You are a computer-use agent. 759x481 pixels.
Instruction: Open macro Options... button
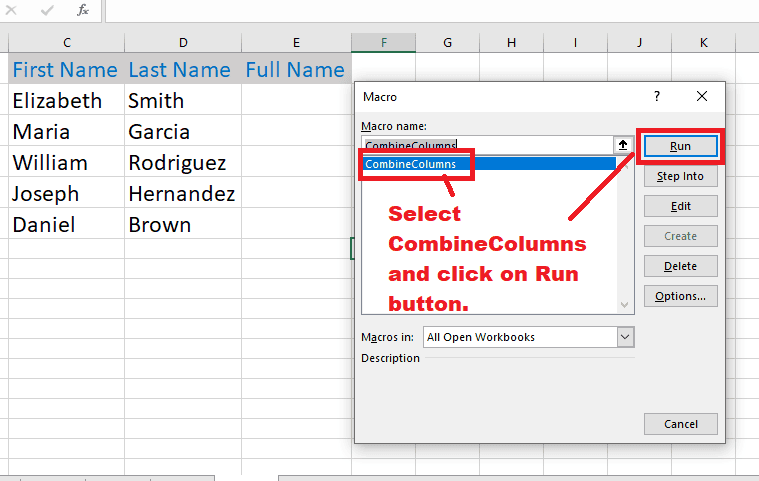[680, 296]
